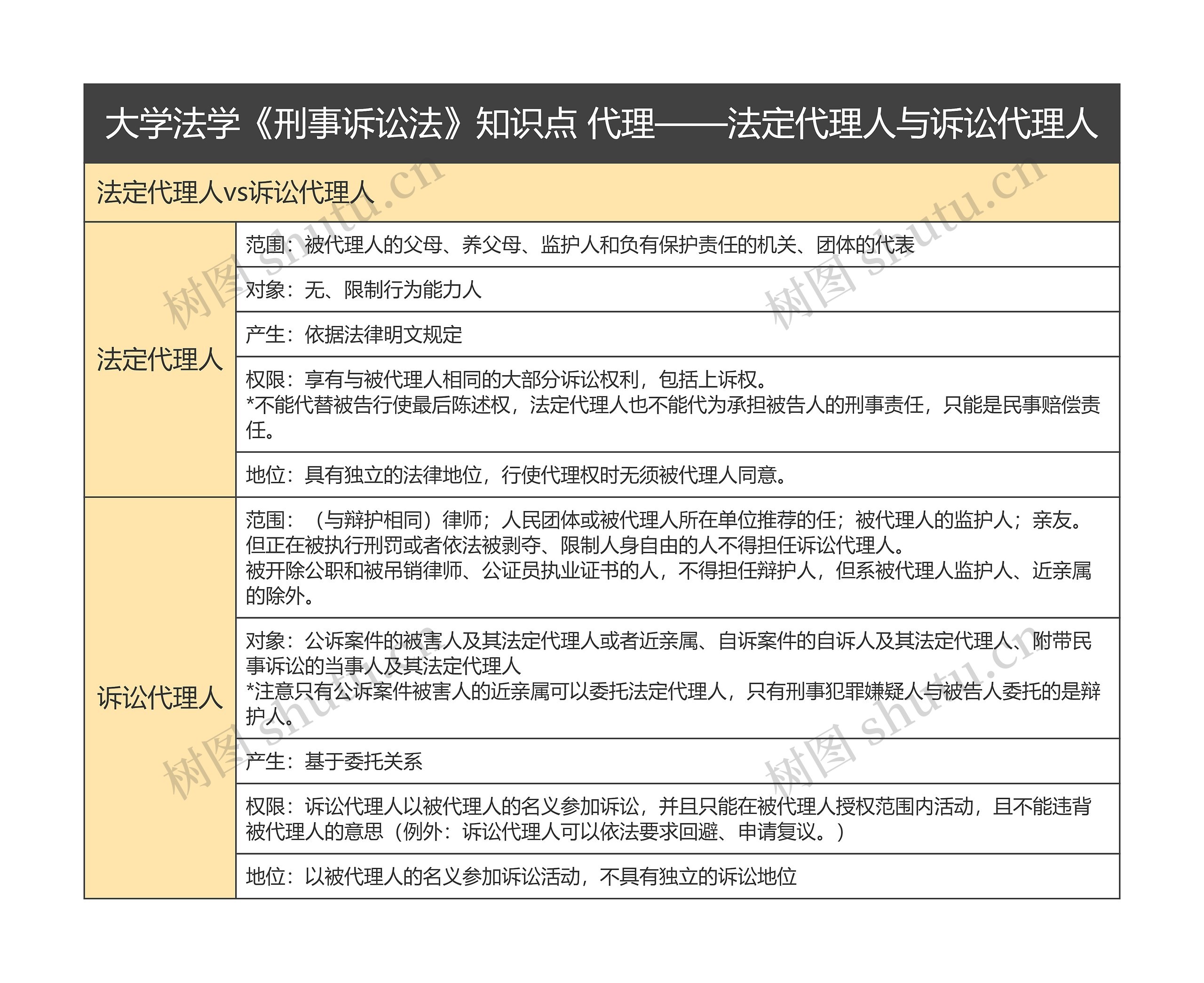Select row 产生：依据法律明文规定
This screenshot has height=983, width=1204.
pyautogui.click(x=678, y=334)
